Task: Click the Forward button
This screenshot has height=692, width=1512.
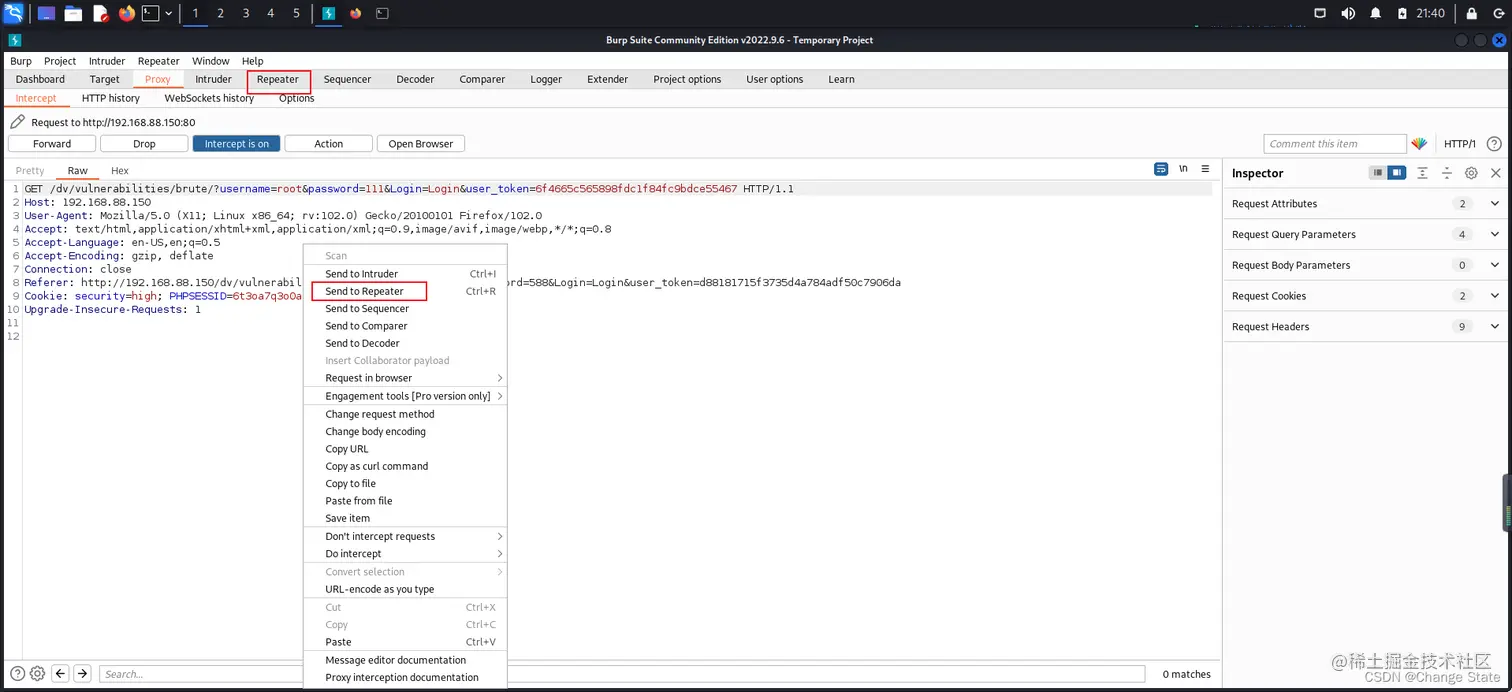Action: [52, 144]
